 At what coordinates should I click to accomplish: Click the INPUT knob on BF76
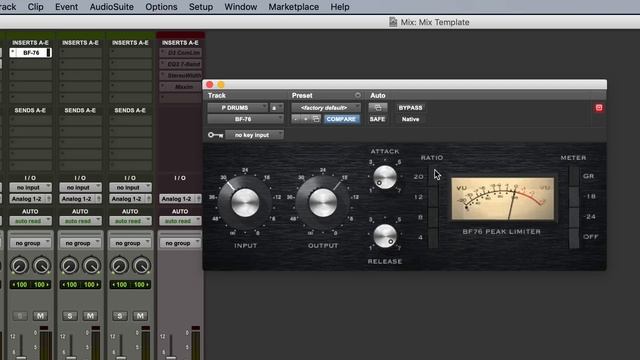pos(245,202)
